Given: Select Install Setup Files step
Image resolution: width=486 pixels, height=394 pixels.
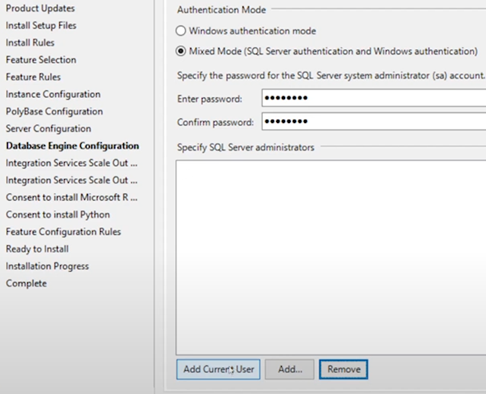Looking at the screenshot, I should [41, 26].
